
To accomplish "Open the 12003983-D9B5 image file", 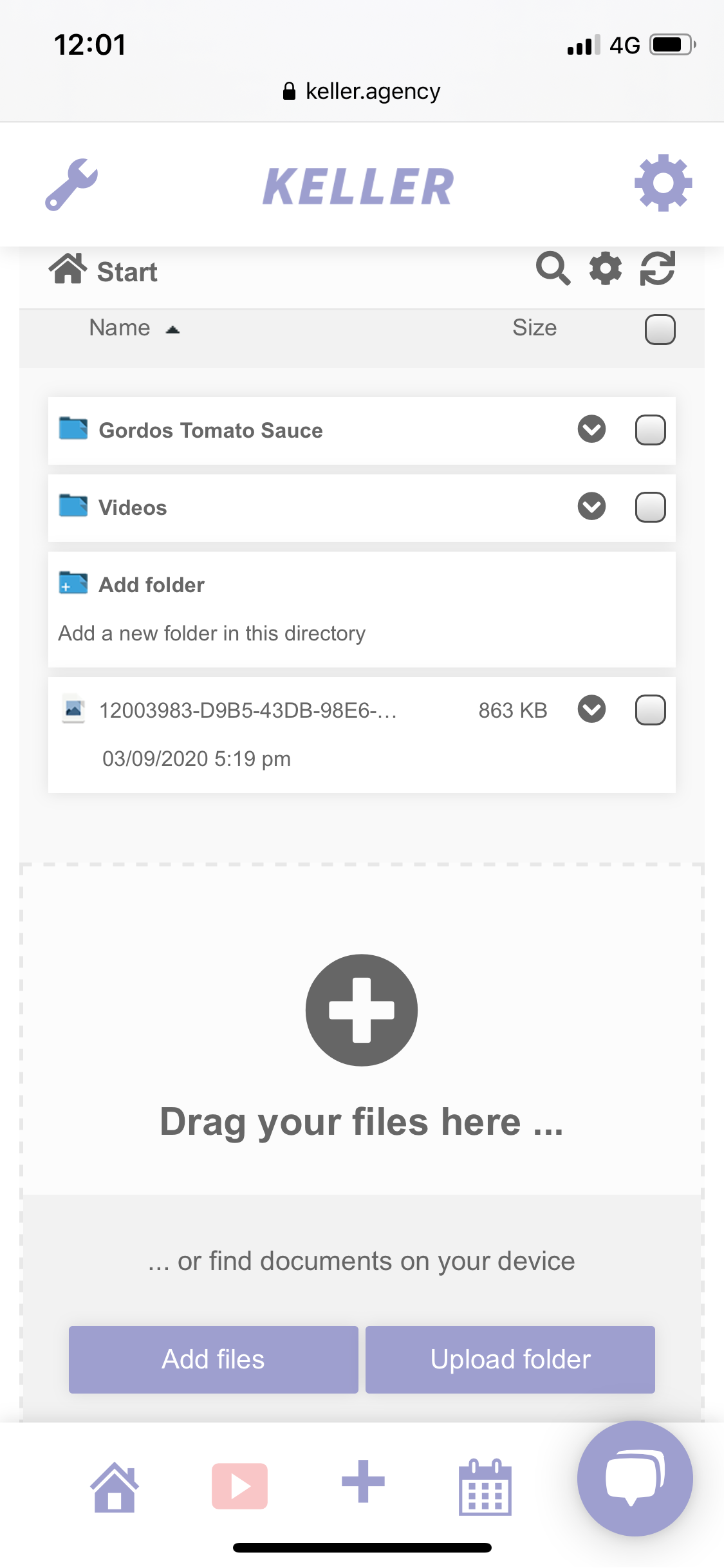I will click(x=248, y=711).
